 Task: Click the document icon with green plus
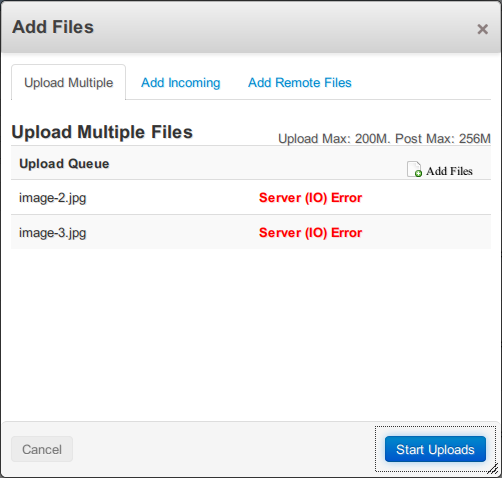pos(414,169)
